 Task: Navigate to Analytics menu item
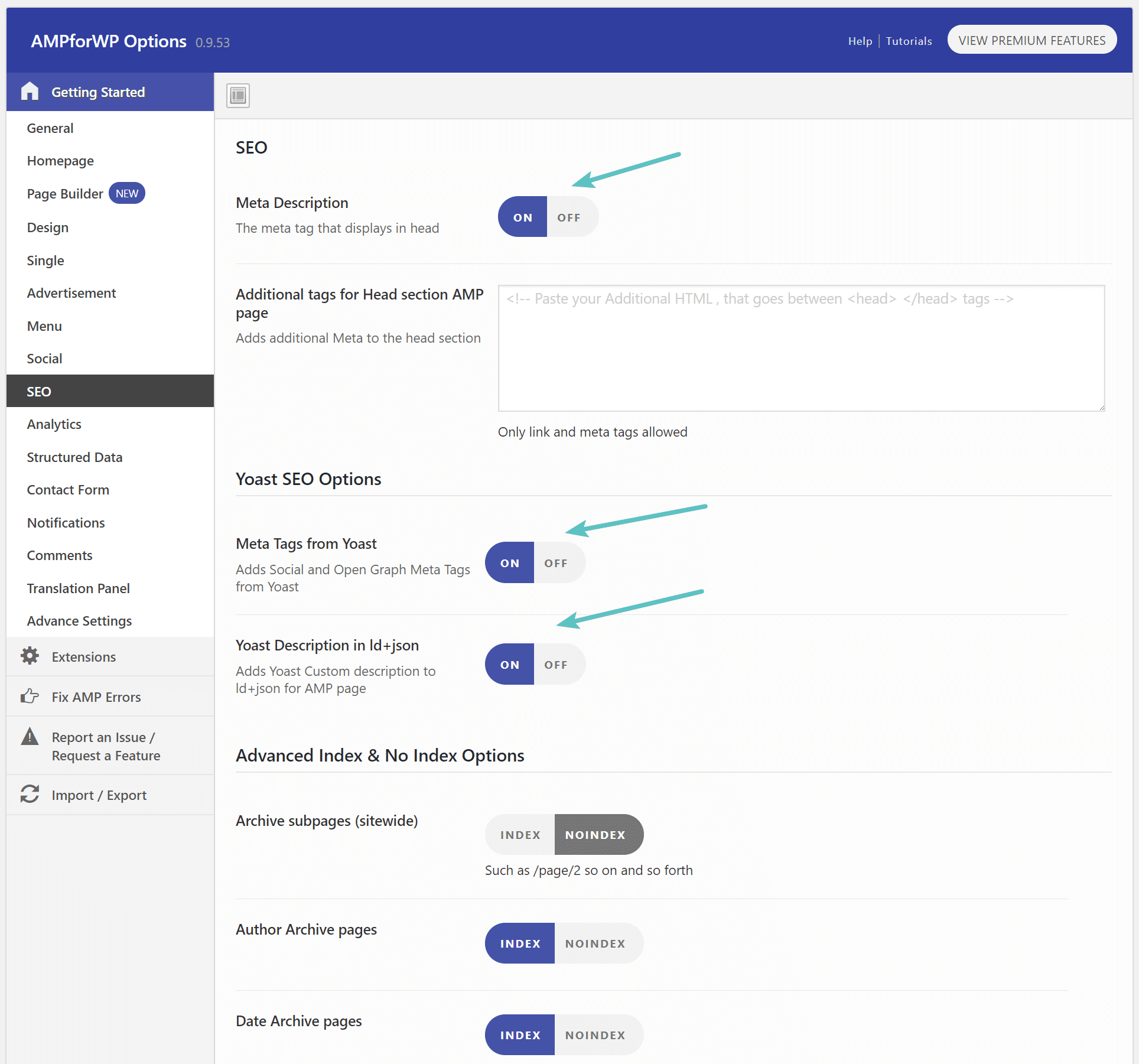coord(54,423)
